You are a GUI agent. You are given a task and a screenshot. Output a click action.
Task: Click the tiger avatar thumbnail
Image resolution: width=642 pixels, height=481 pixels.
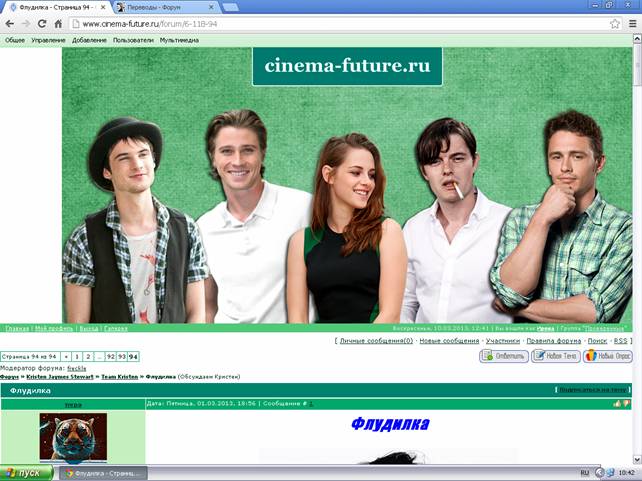[x=73, y=436]
